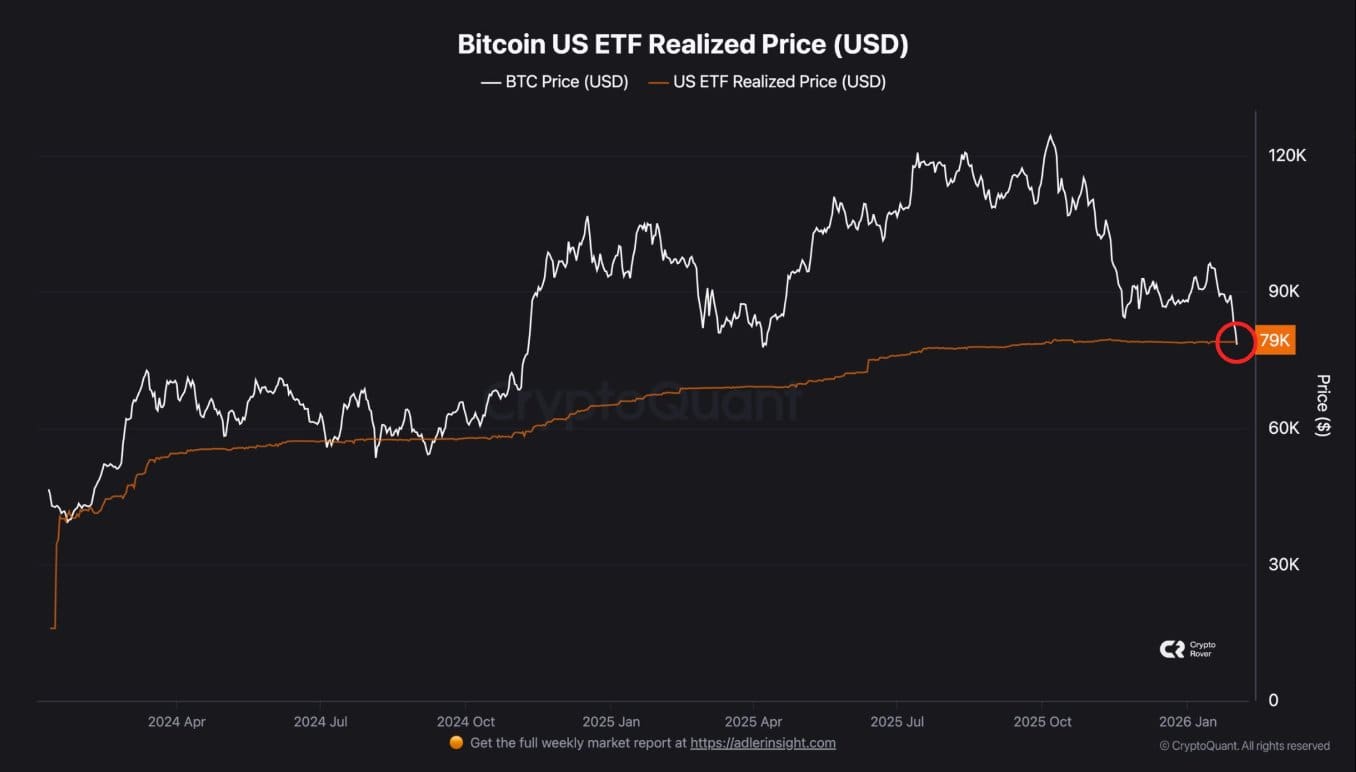Viewport: 1356px width, 772px height.
Task: Select the orange 79K price label
Action: click(1275, 341)
